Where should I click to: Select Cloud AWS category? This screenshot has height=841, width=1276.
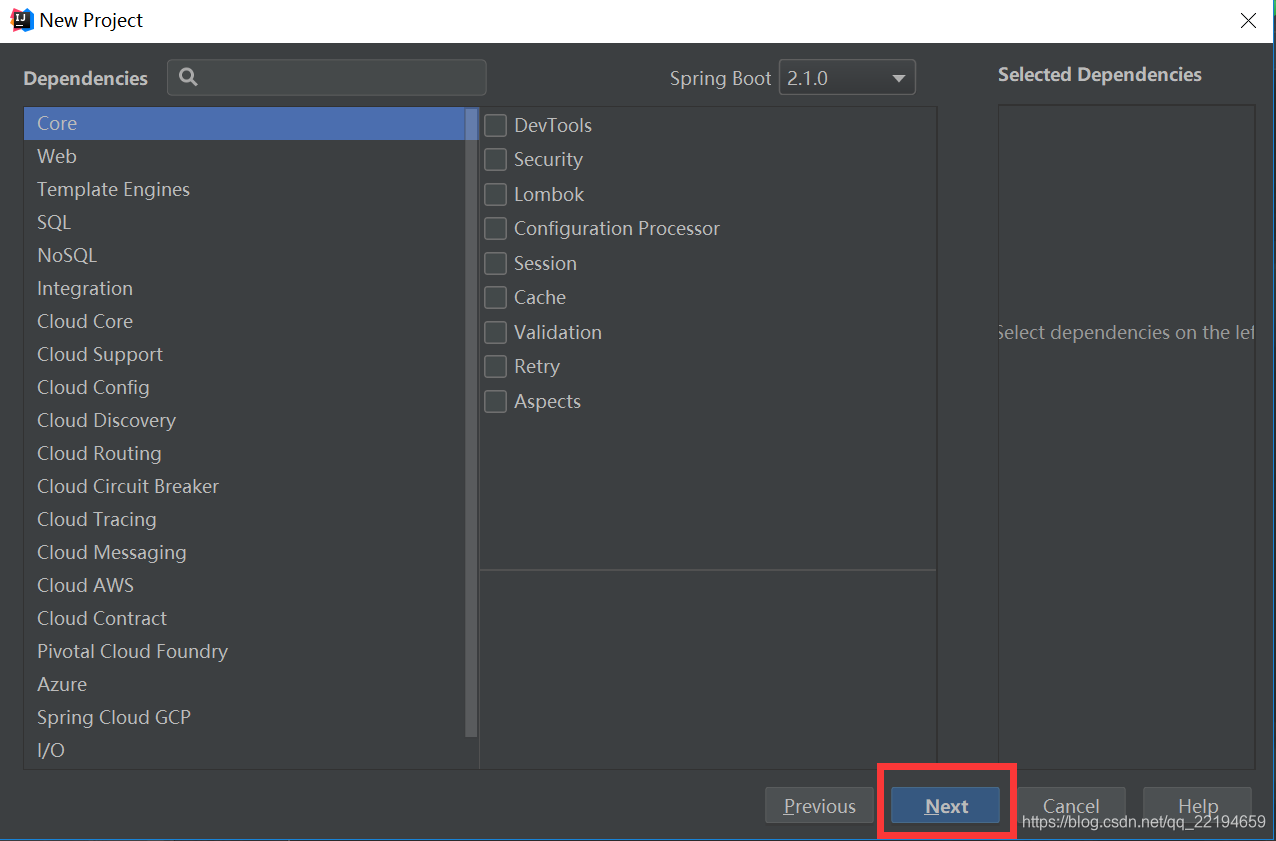tap(245, 585)
